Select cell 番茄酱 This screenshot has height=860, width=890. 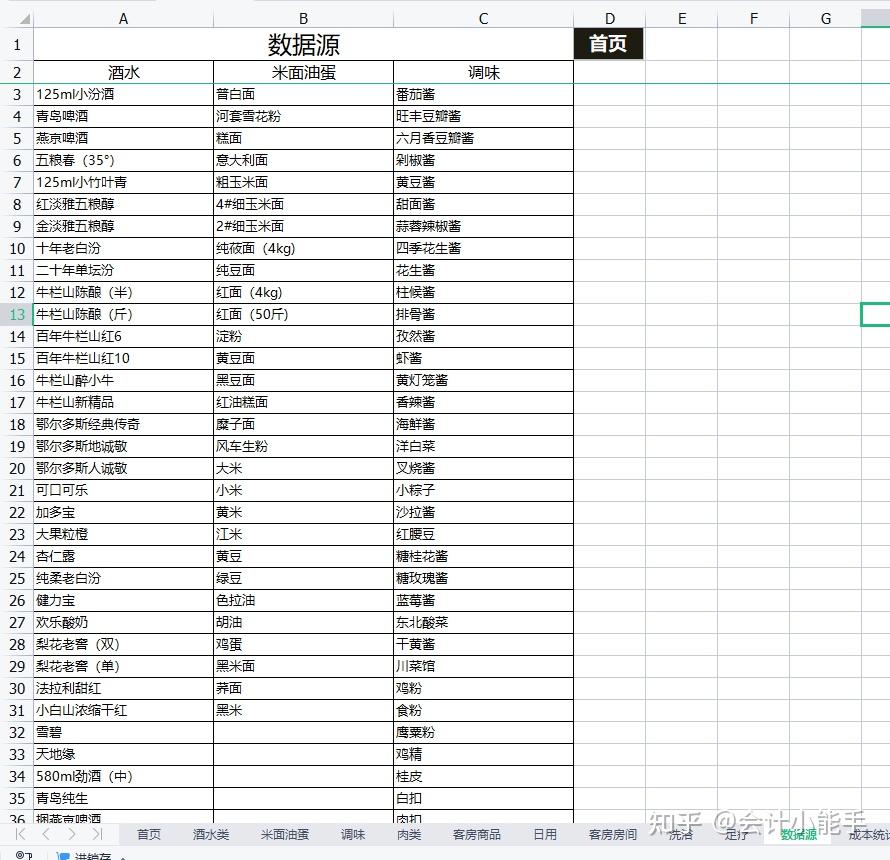(483, 94)
